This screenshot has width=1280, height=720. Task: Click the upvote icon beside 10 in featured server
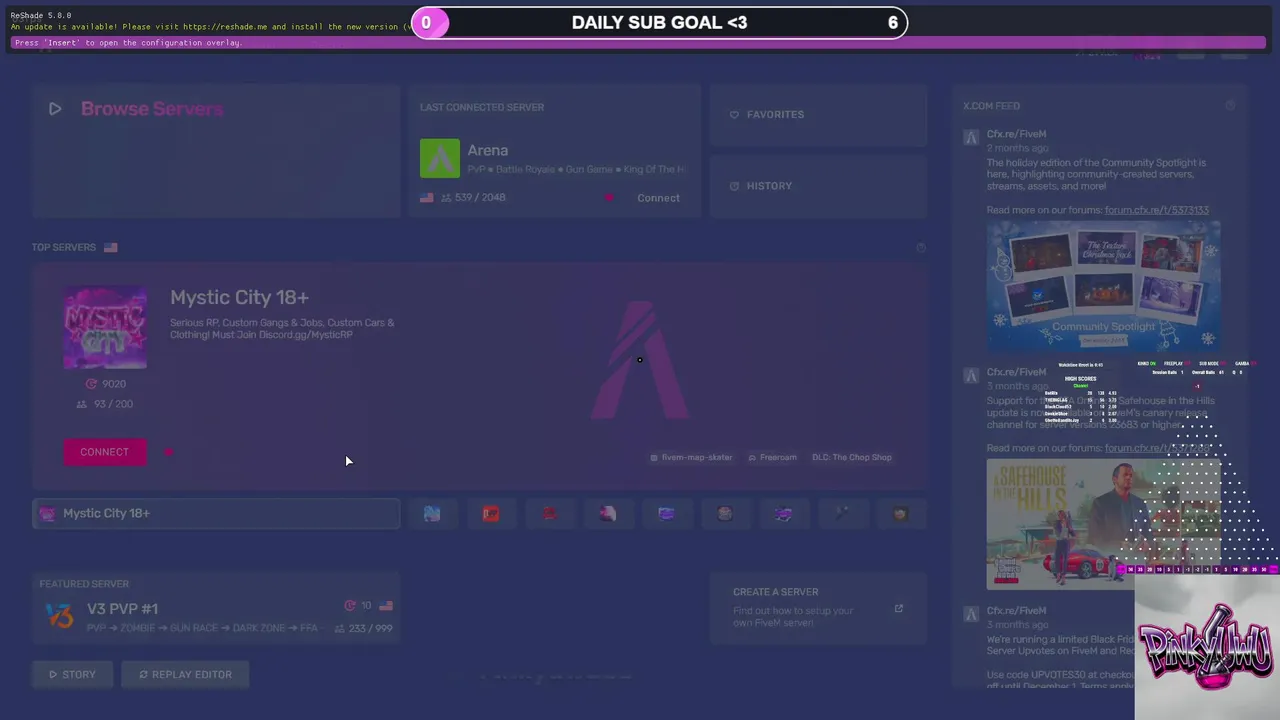tap(350, 606)
